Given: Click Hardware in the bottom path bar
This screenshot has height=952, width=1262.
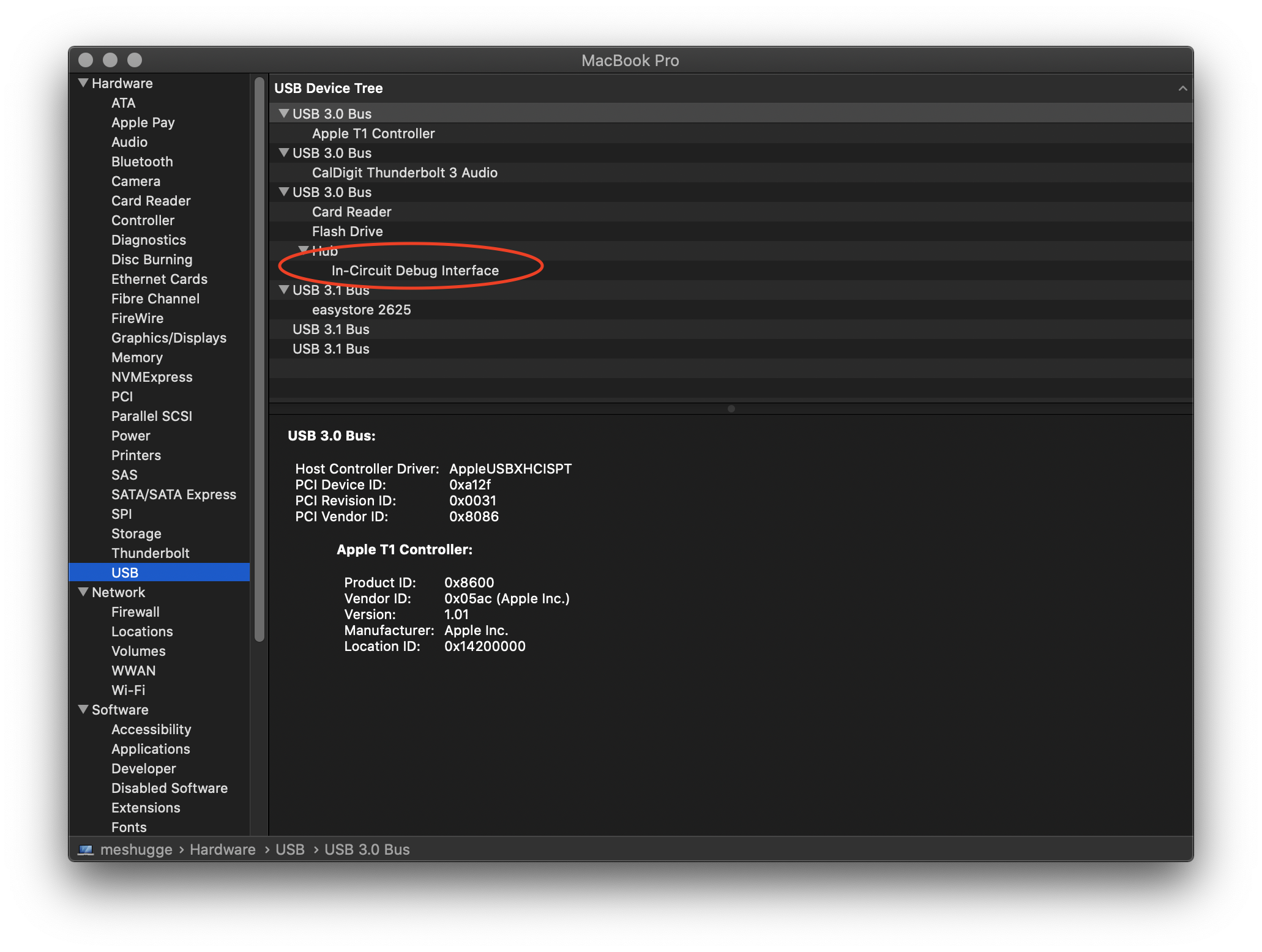Looking at the screenshot, I should pyautogui.click(x=222, y=849).
